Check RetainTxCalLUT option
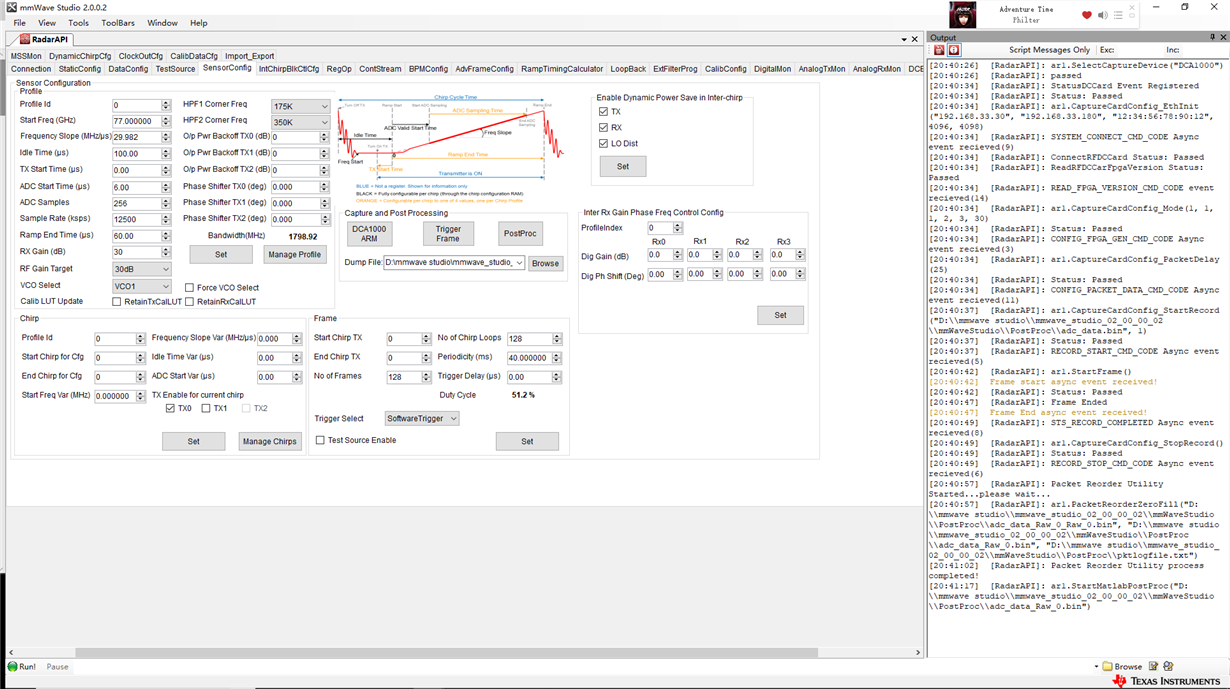 (x=117, y=302)
